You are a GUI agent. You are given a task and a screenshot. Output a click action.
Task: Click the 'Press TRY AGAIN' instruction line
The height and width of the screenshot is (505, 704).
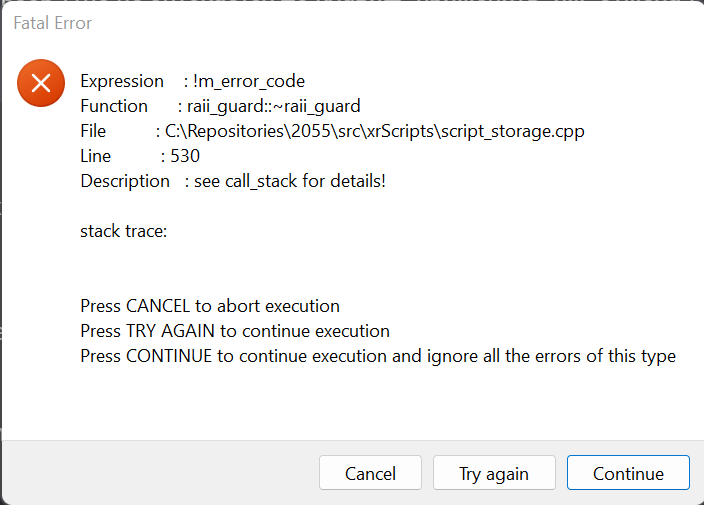pyautogui.click(x=235, y=331)
